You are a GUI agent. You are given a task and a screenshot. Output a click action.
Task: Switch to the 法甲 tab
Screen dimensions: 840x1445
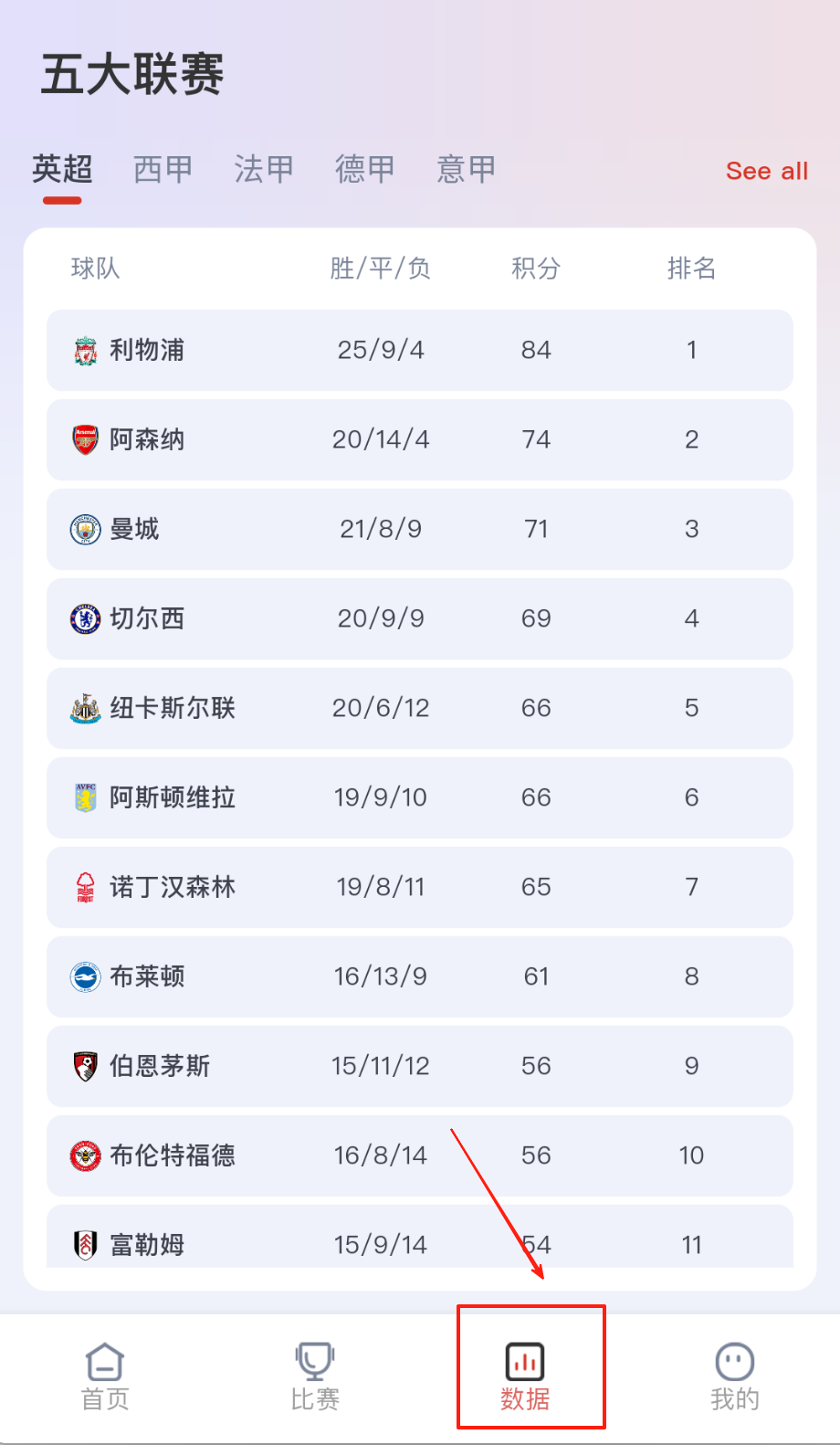pyautogui.click(x=264, y=170)
